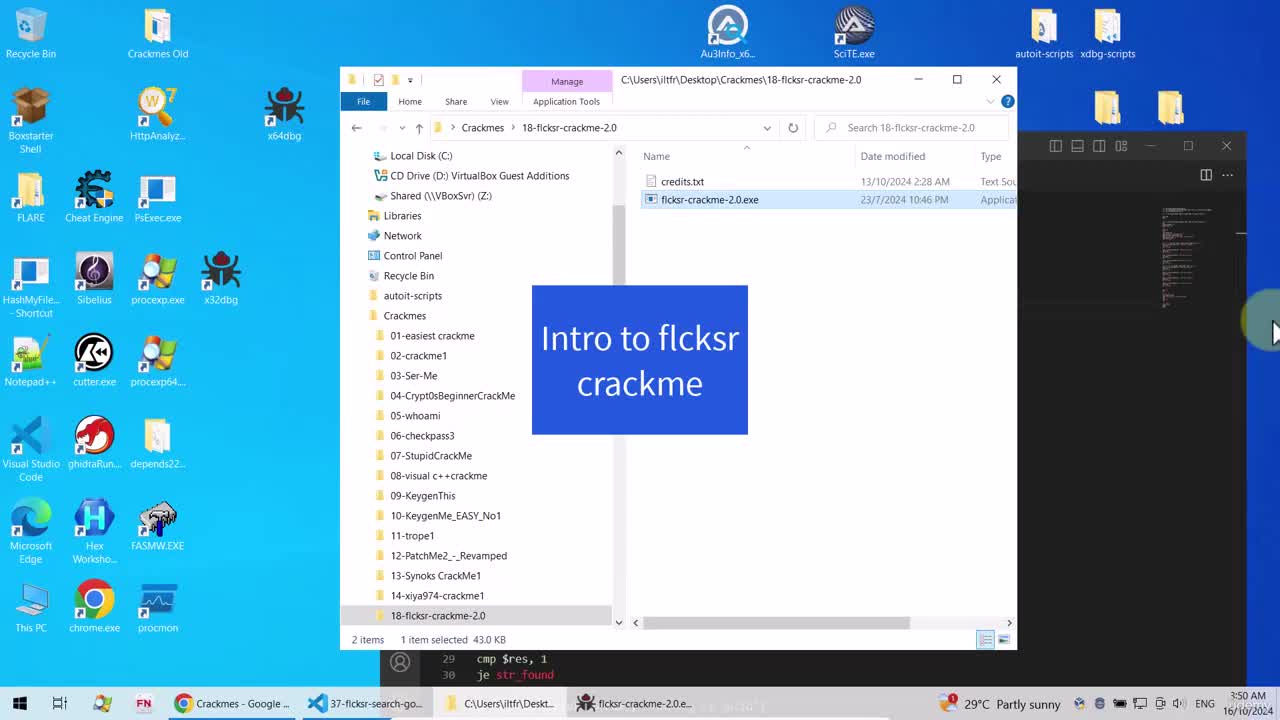Open the ghidraRun desktop shortcut

pos(94,442)
